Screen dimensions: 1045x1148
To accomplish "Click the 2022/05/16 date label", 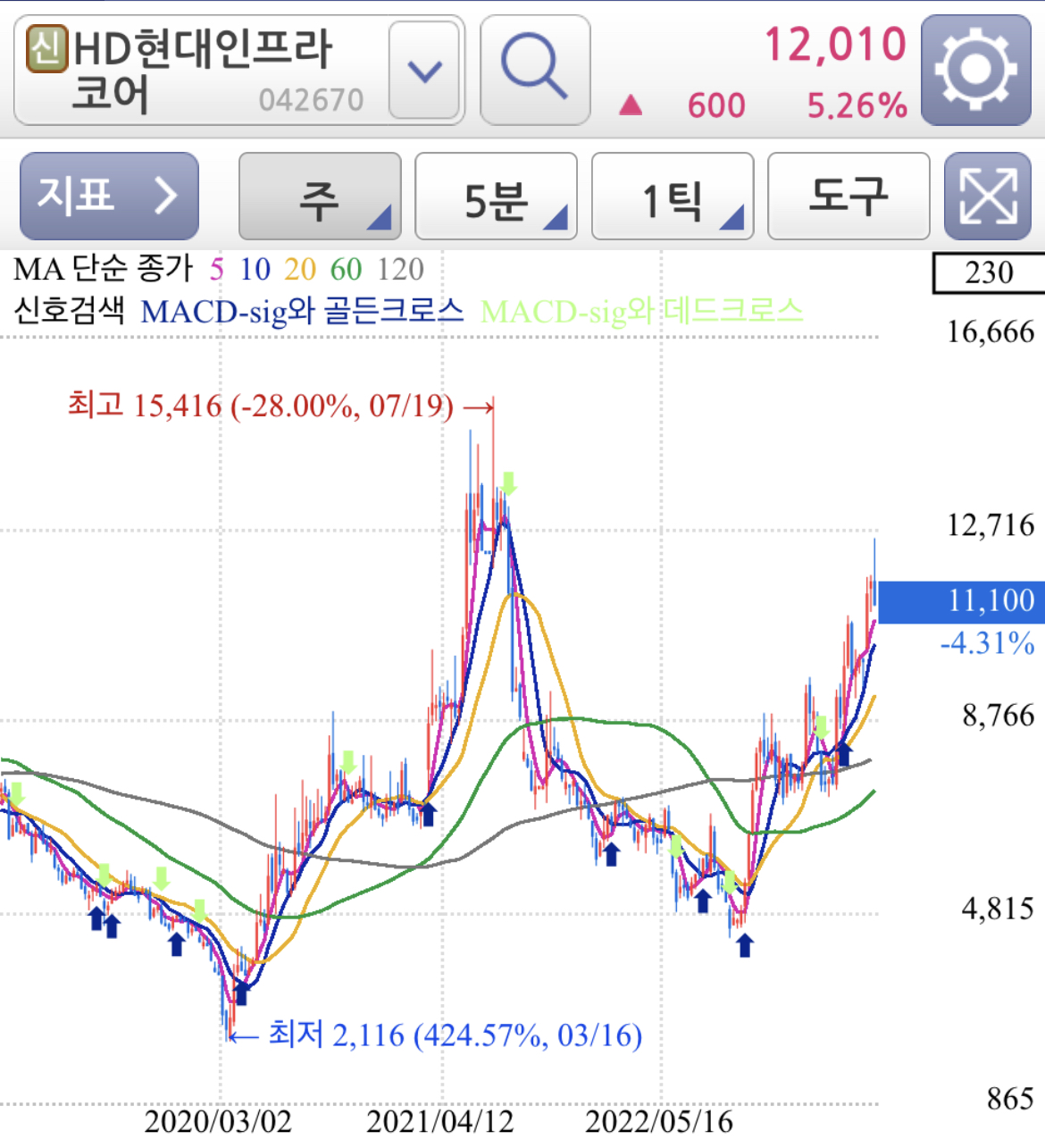I will (x=659, y=1122).
